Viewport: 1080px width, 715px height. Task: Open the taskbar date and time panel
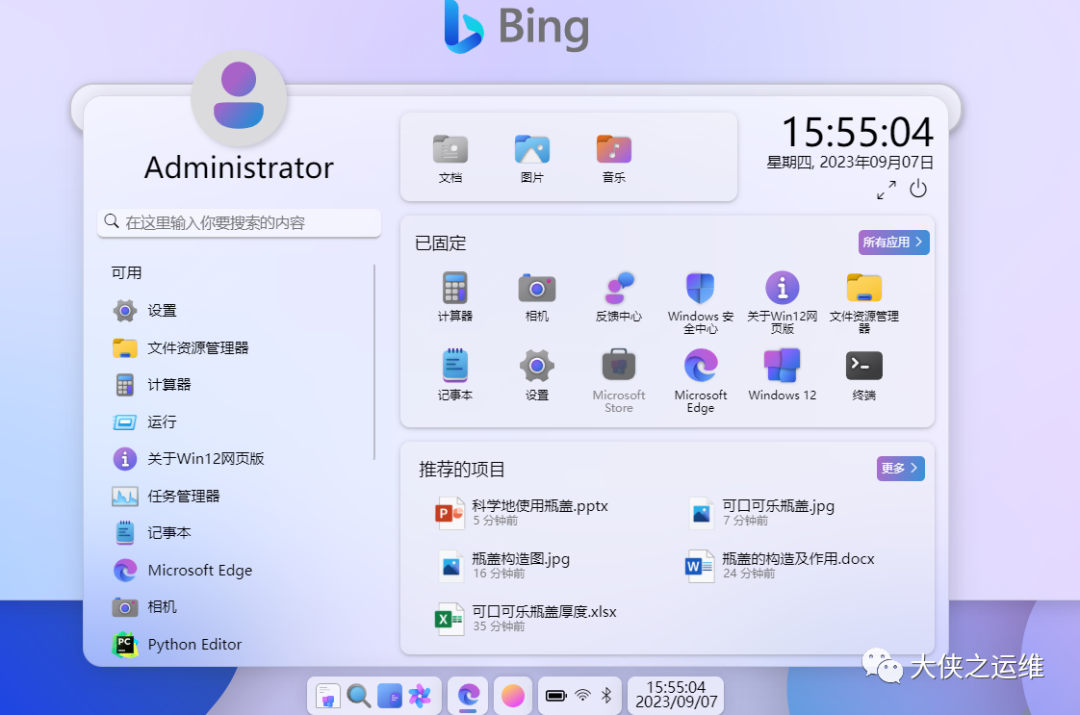tap(676, 694)
